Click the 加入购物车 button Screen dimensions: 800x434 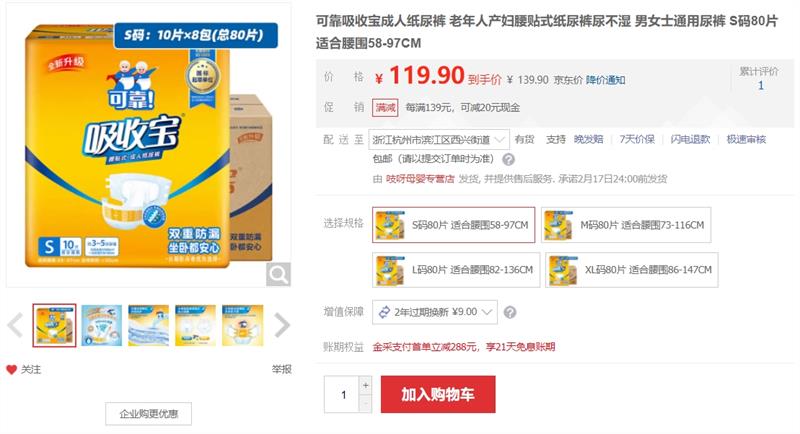coord(438,394)
